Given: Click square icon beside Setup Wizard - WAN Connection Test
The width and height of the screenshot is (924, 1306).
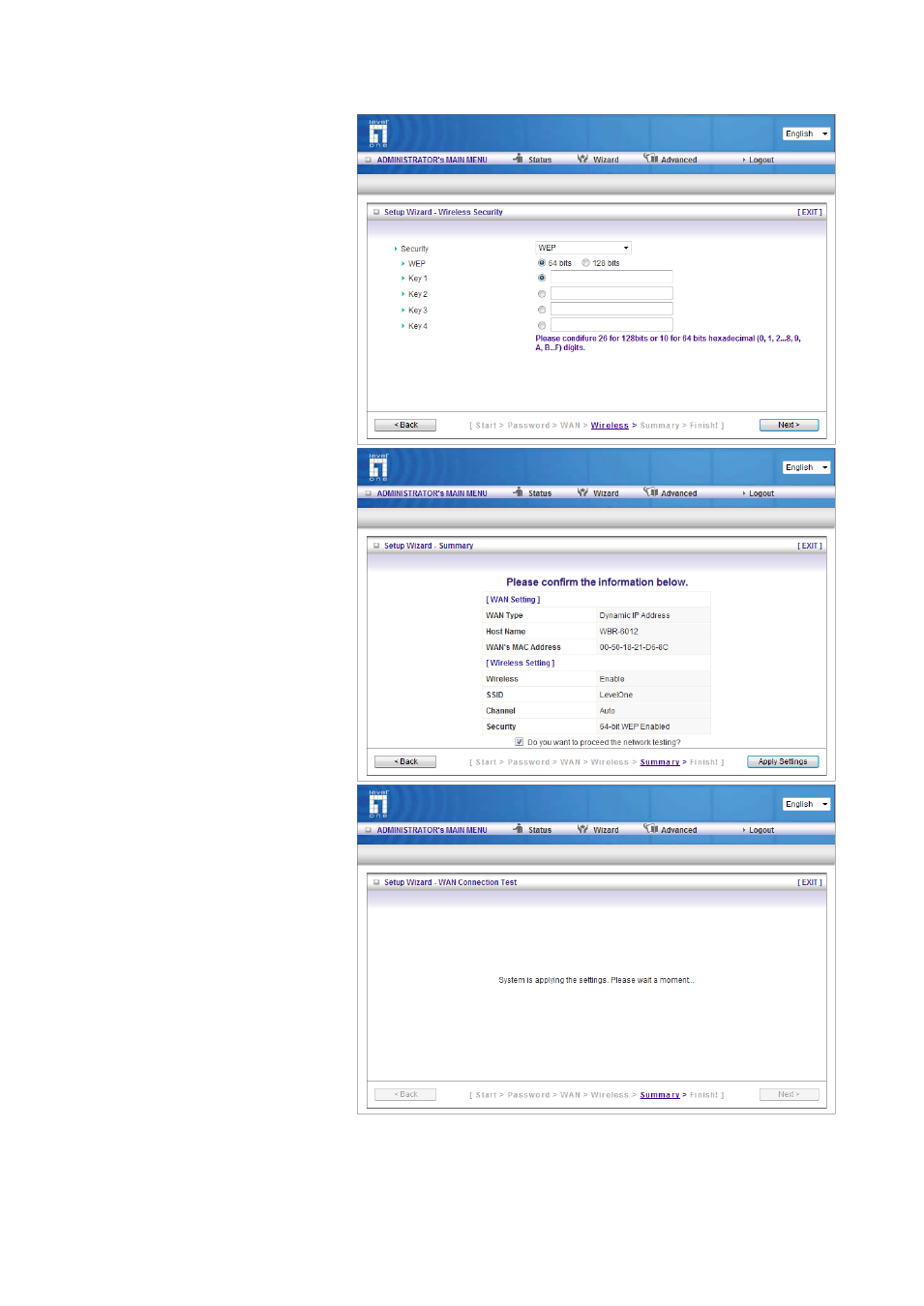Looking at the screenshot, I should [x=376, y=882].
